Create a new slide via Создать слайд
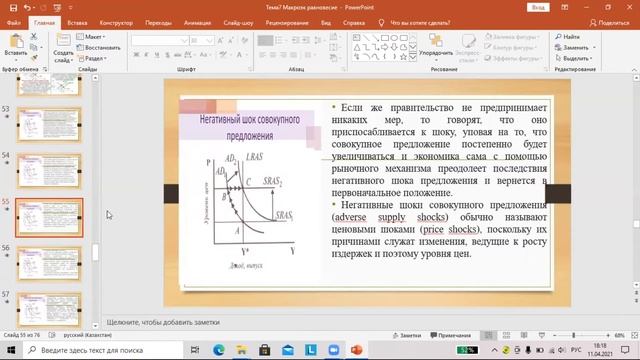 [x=63, y=48]
